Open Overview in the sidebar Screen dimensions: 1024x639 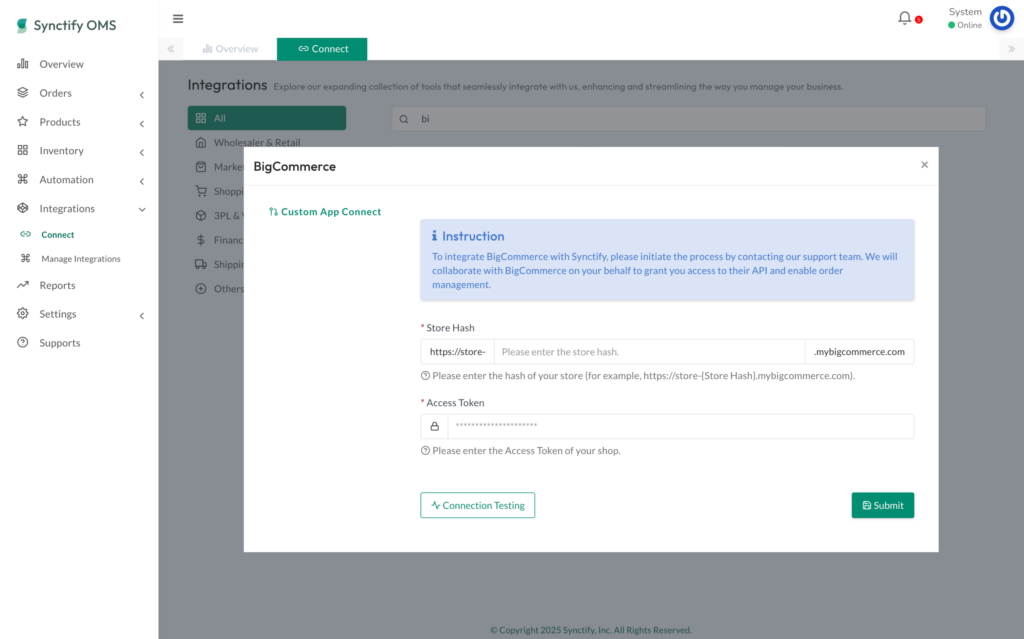coord(61,64)
